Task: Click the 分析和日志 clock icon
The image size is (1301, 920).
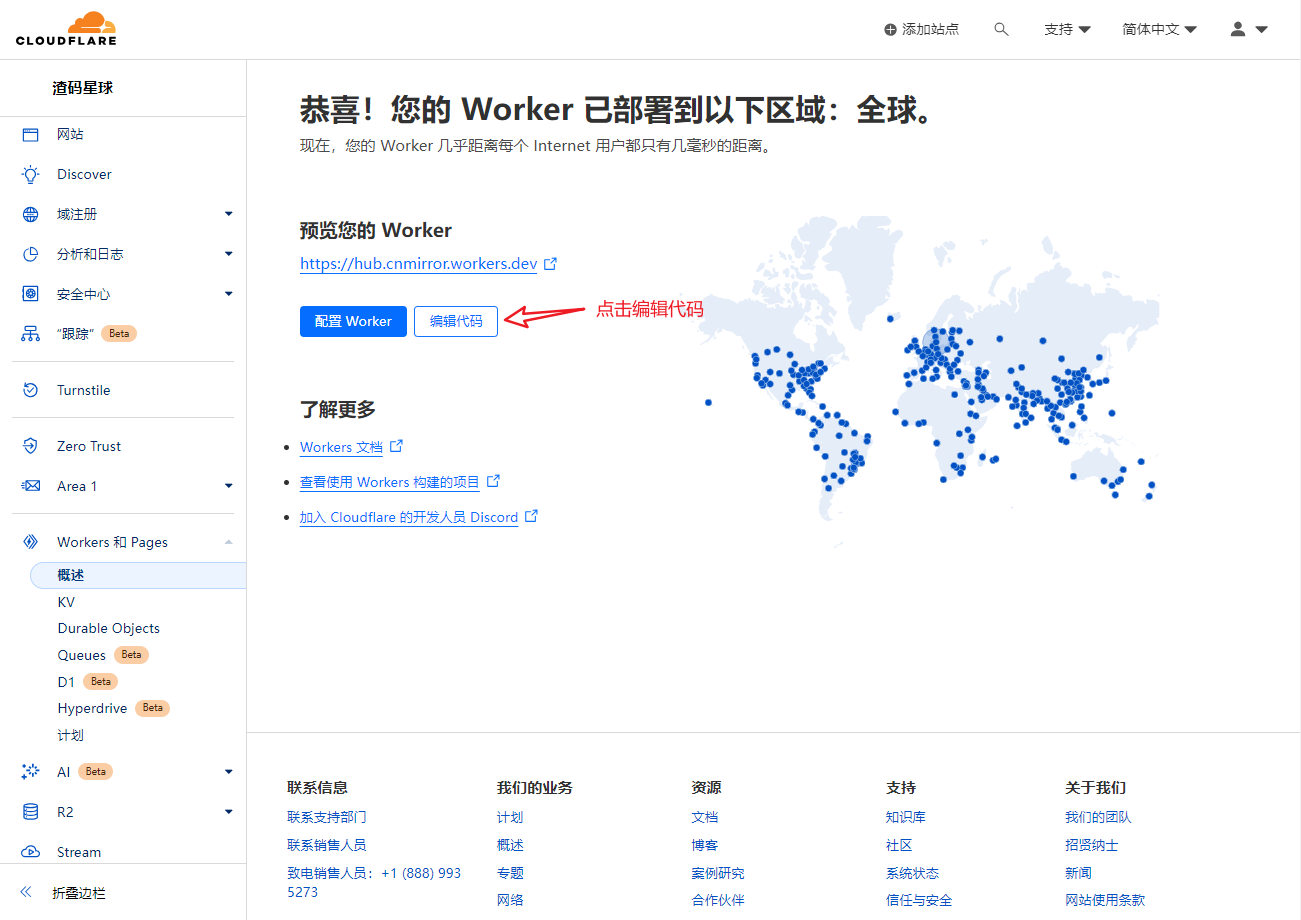Action: pyautogui.click(x=31, y=254)
